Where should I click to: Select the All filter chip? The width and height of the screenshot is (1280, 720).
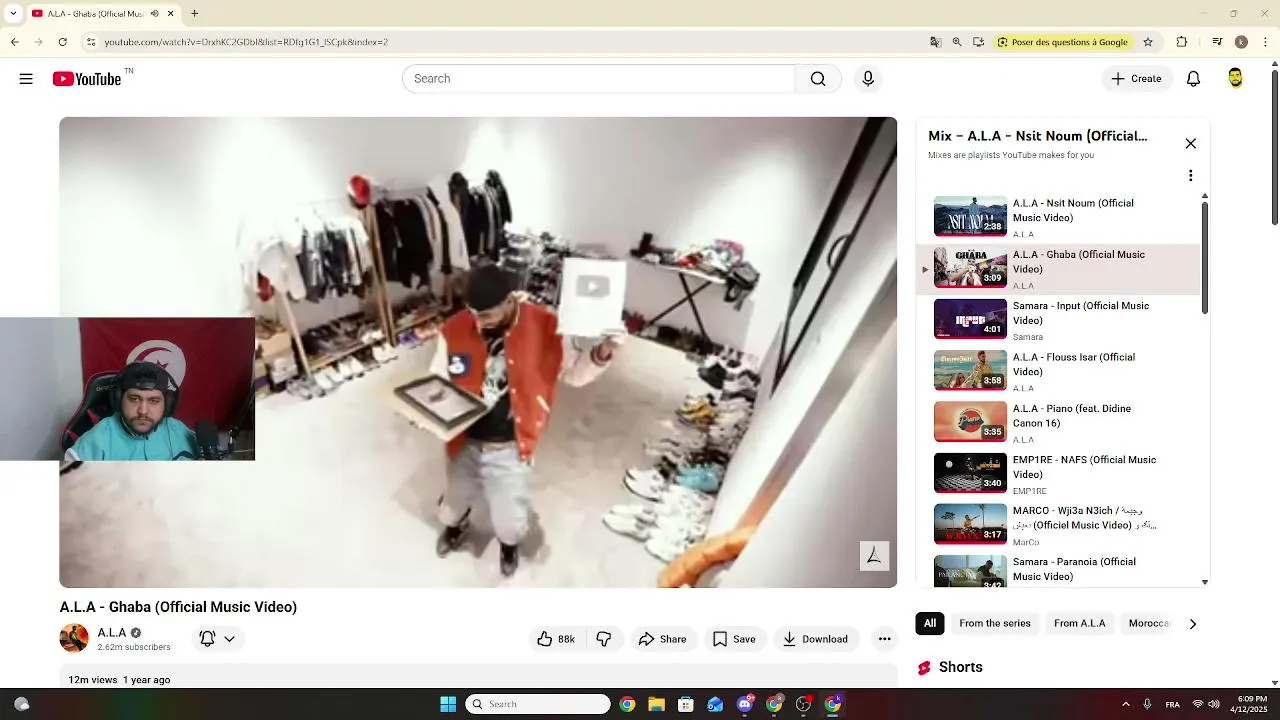tap(930, 623)
